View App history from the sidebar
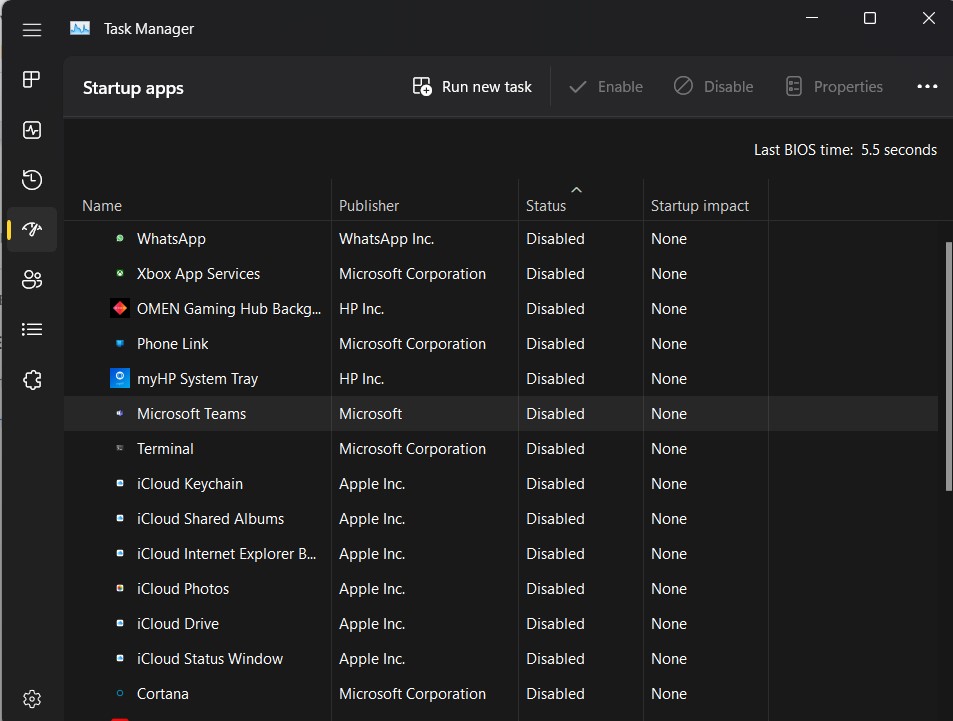Image resolution: width=953 pixels, height=721 pixels. (31, 180)
